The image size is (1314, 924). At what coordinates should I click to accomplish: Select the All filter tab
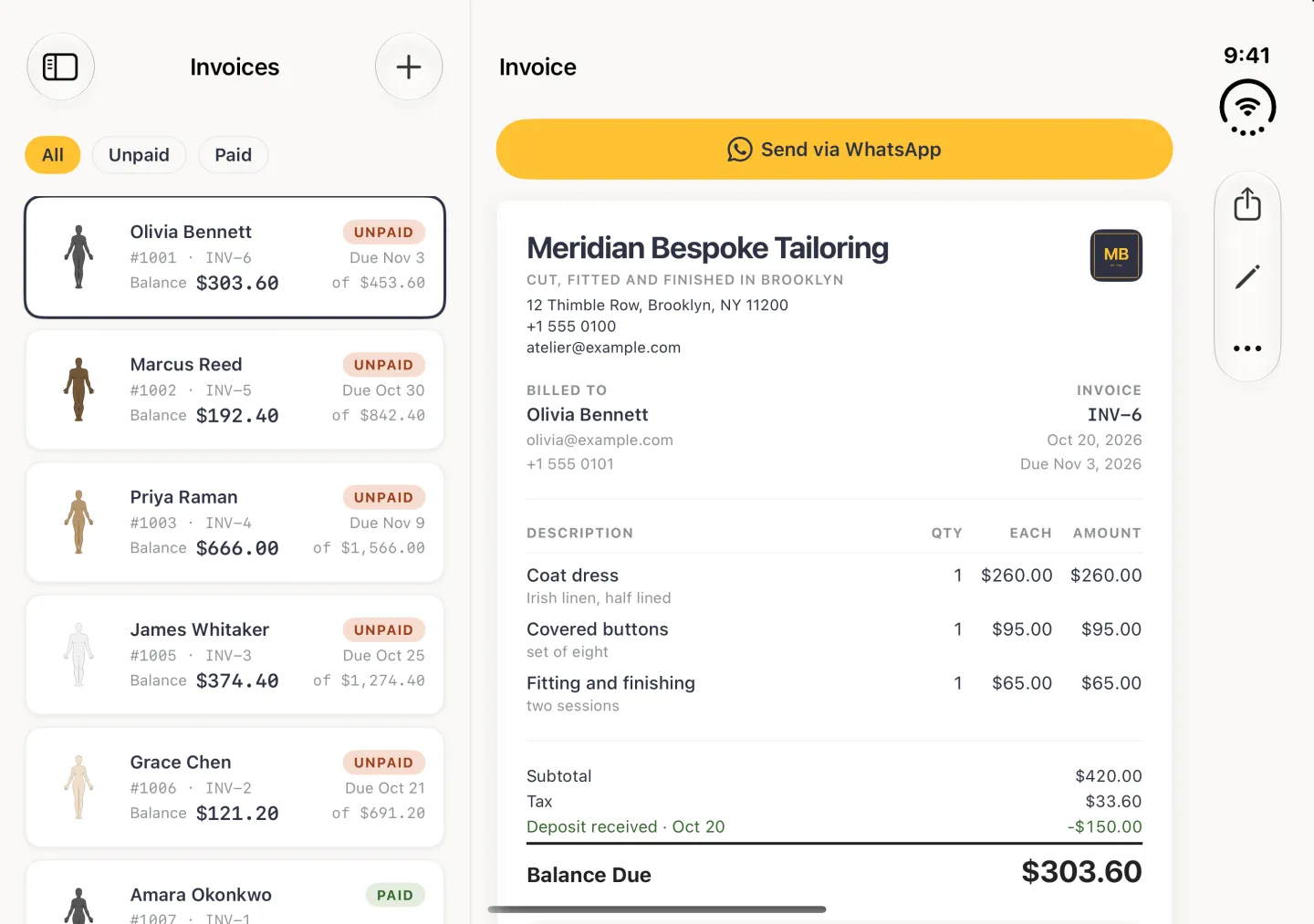53,155
